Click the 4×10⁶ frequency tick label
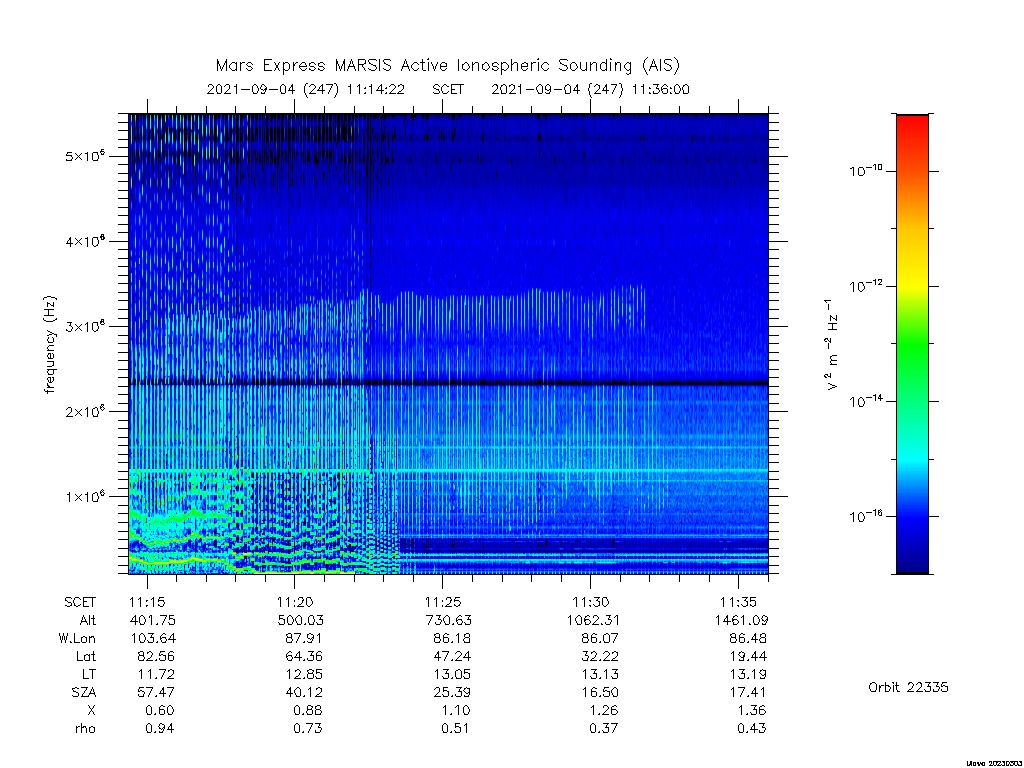The height and width of the screenshot is (768, 1024). (x=85, y=241)
